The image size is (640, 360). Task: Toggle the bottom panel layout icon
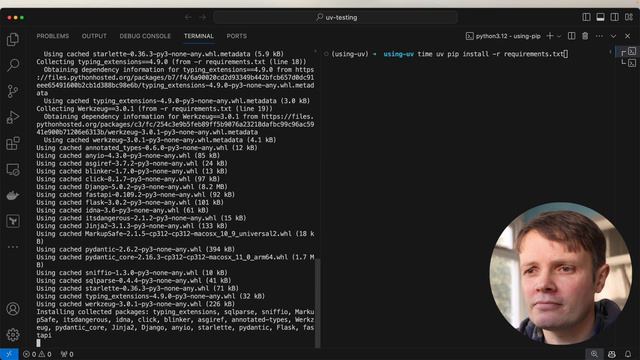(600, 17)
